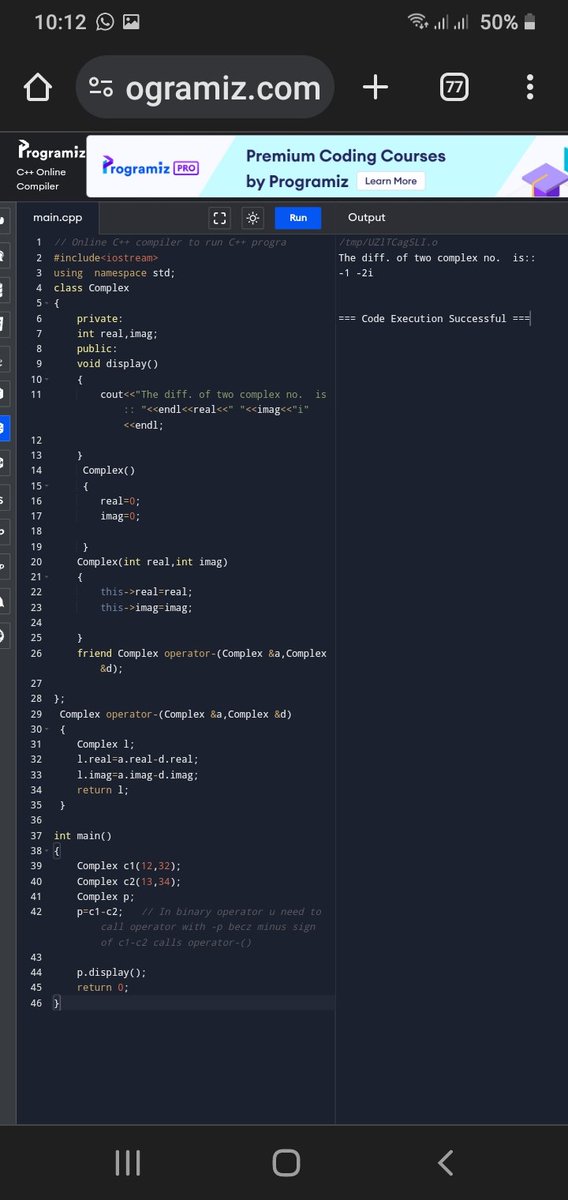
Task: Click line number 26 in gutter
Action: click(x=36, y=653)
